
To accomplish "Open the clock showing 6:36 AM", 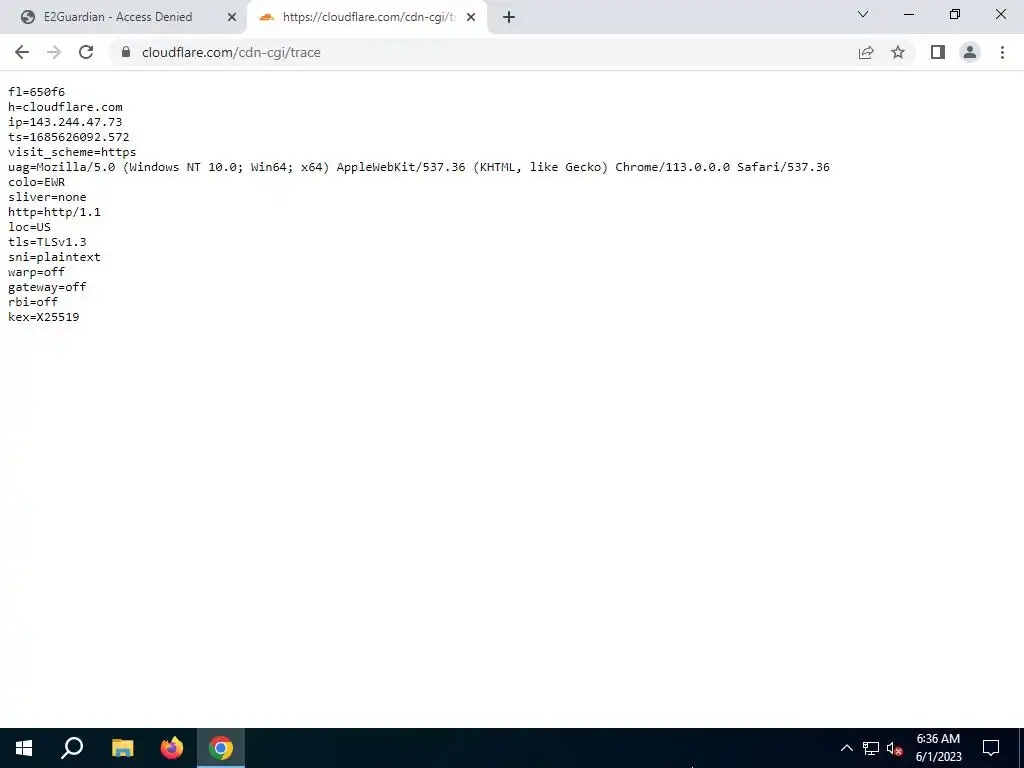I will coord(938,748).
